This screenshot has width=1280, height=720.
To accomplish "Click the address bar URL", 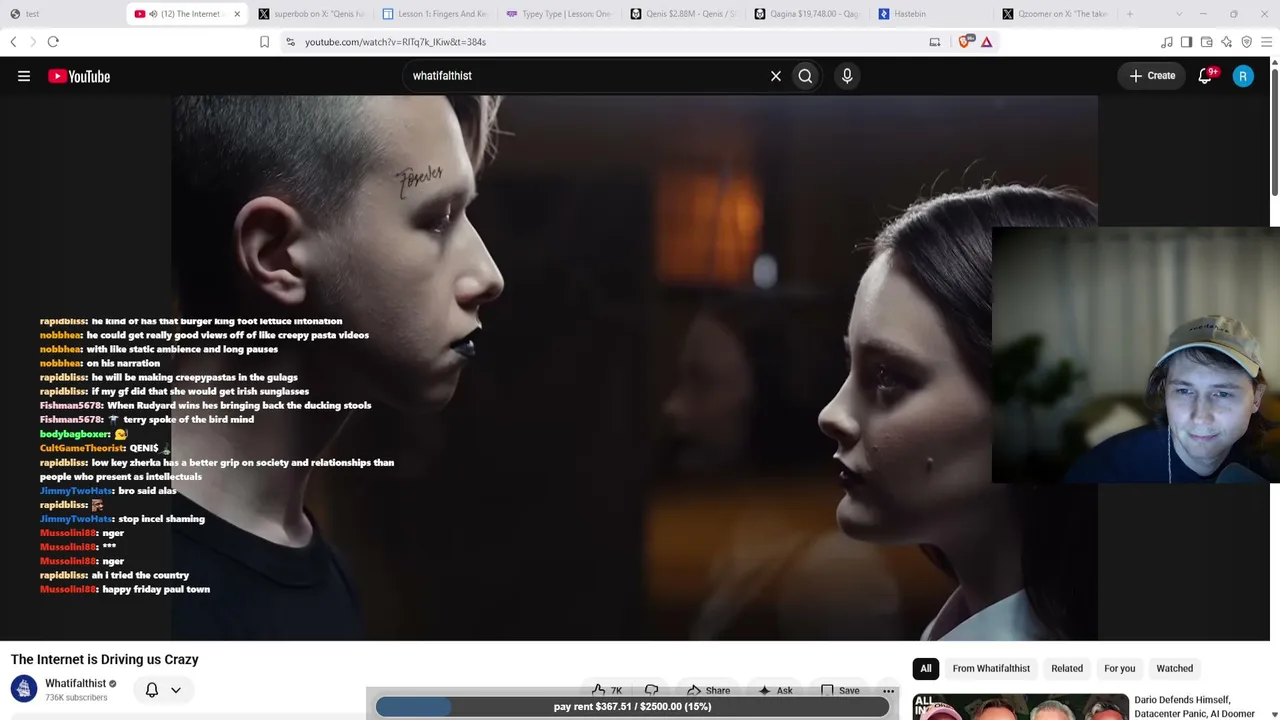I will click(x=395, y=42).
